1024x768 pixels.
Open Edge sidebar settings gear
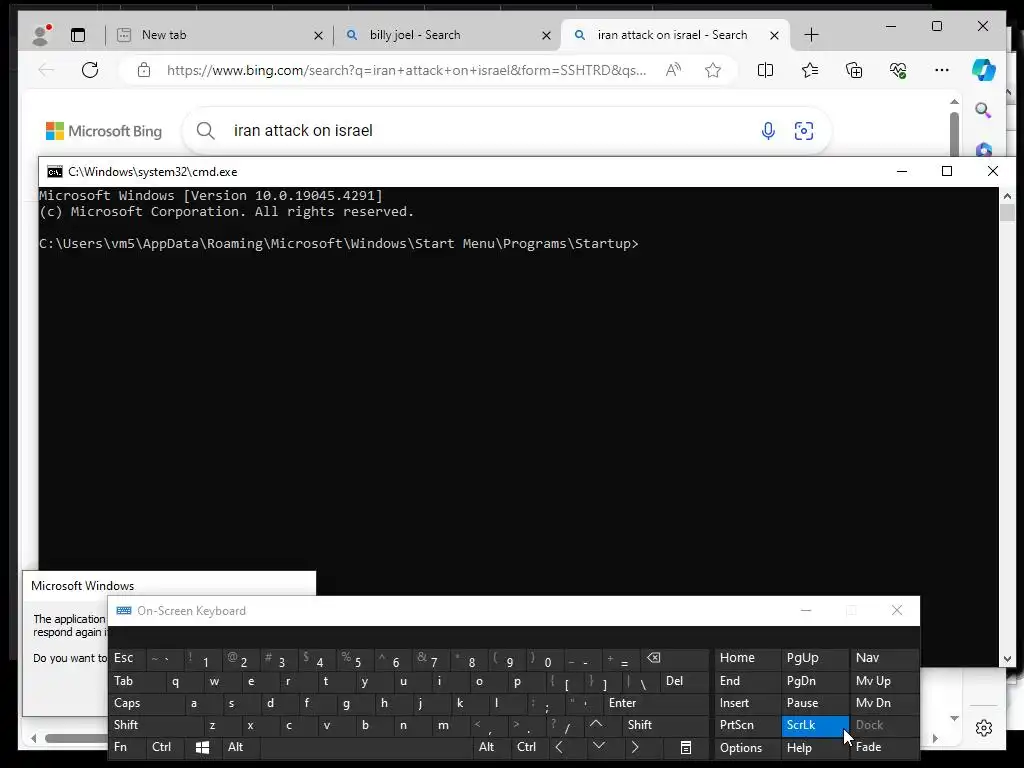tap(984, 728)
